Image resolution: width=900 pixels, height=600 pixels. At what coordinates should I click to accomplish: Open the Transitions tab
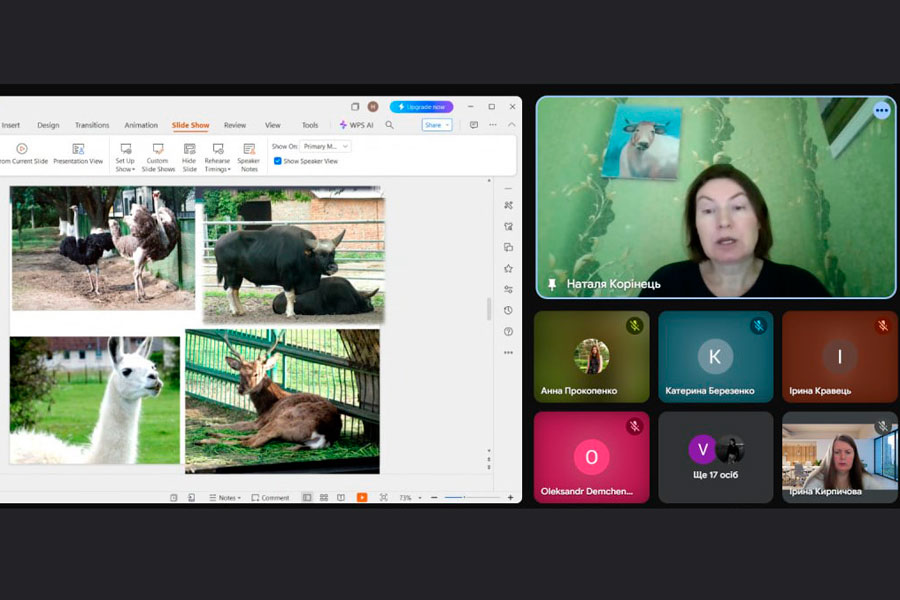pos(92,125)
